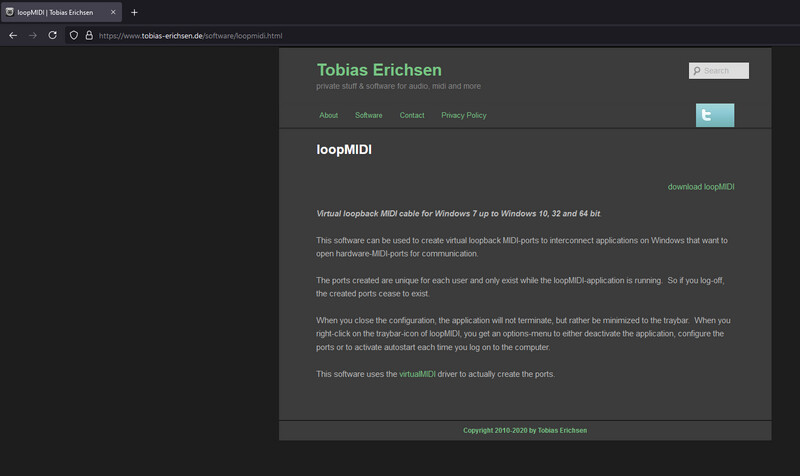Click the magnifier icon in the Search box

click(696, 71)
